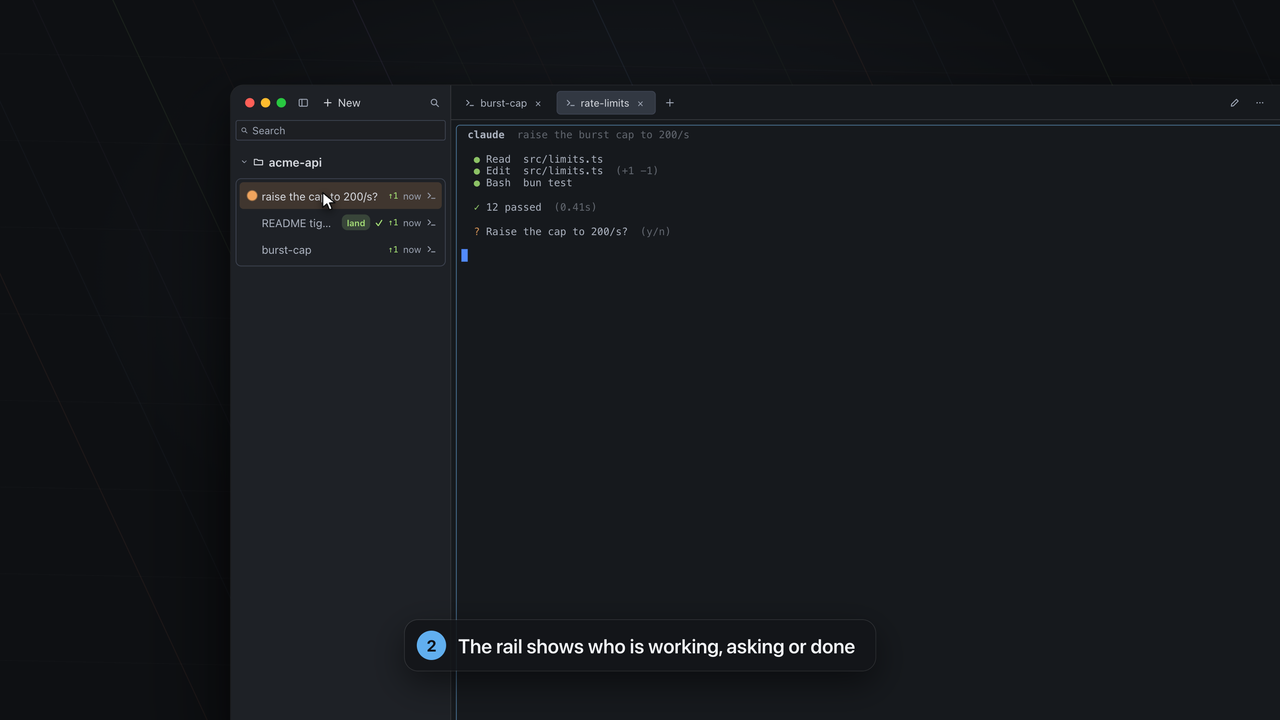Click the 'land' badge on README row
Viewport: 1280px width, 720px height.
coord(356,223)
